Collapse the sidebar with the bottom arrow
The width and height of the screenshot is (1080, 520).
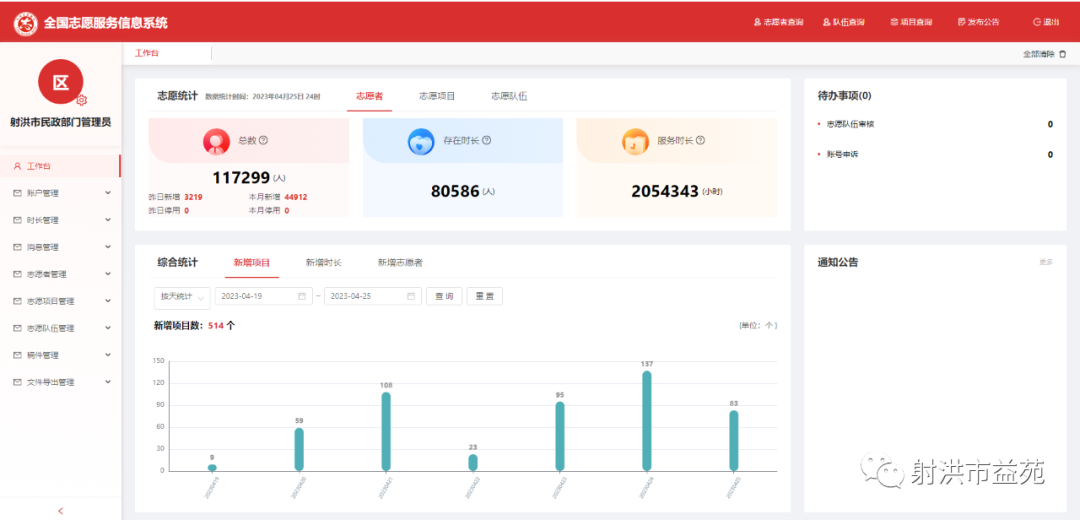pyautogui.click(x=60, y=510)
